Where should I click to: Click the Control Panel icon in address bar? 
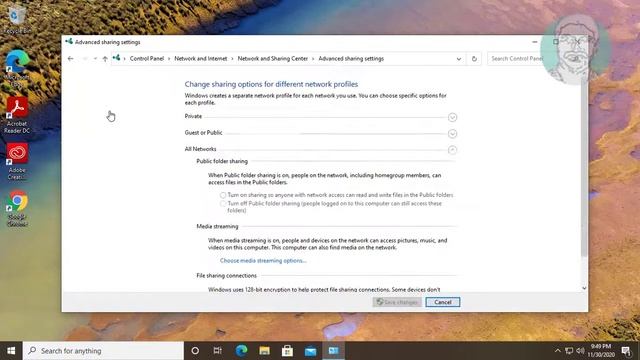point(117,58)
